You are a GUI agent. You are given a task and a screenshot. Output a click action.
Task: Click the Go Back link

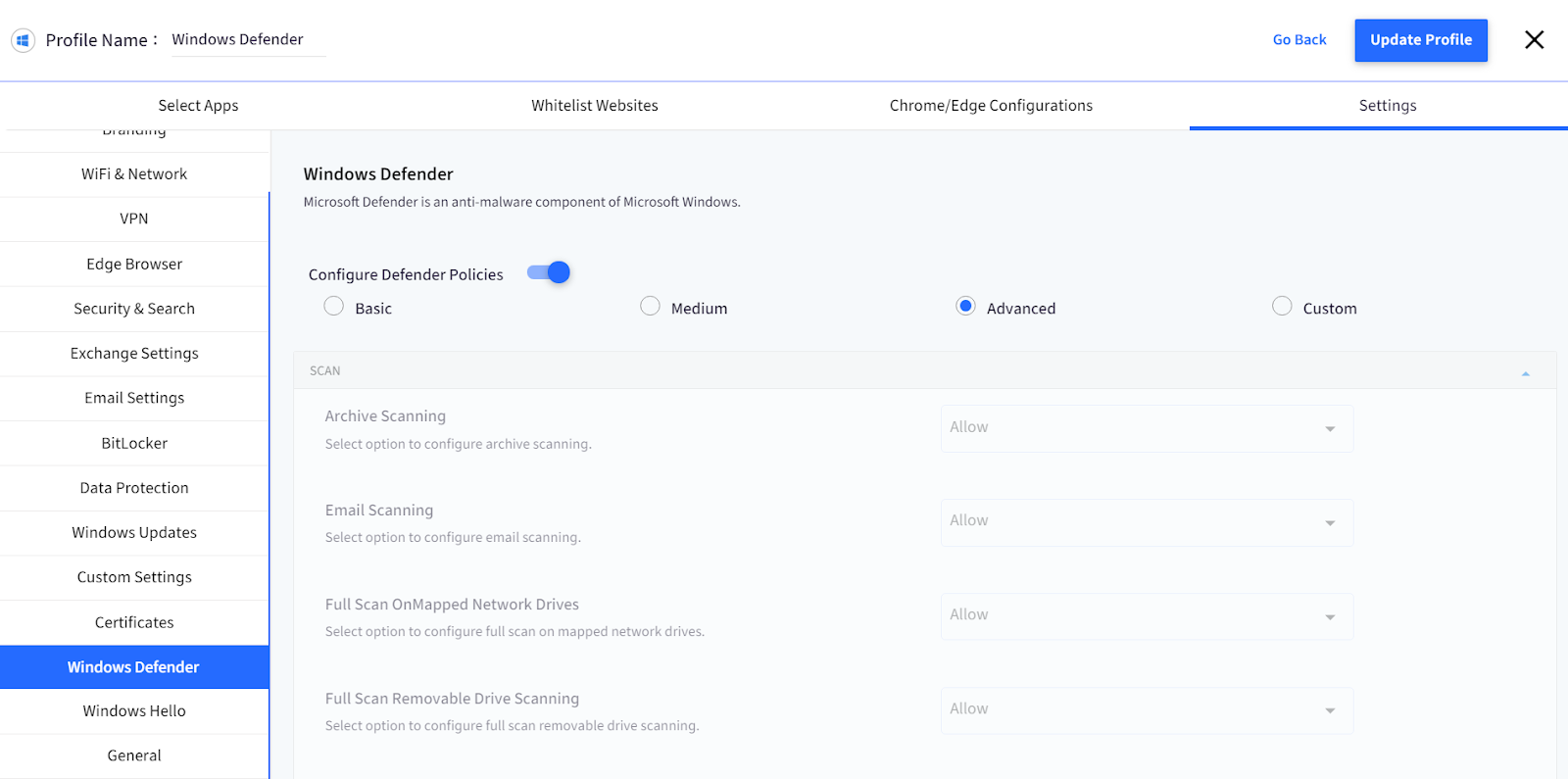tap(1299, 40)
